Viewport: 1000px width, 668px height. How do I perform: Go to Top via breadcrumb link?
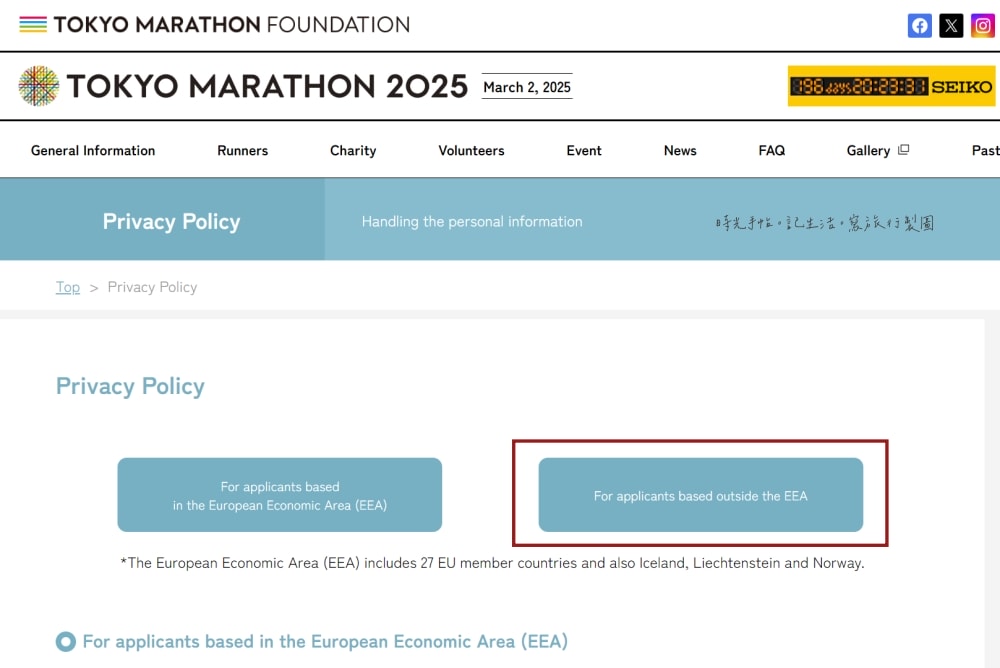point(68,287)
